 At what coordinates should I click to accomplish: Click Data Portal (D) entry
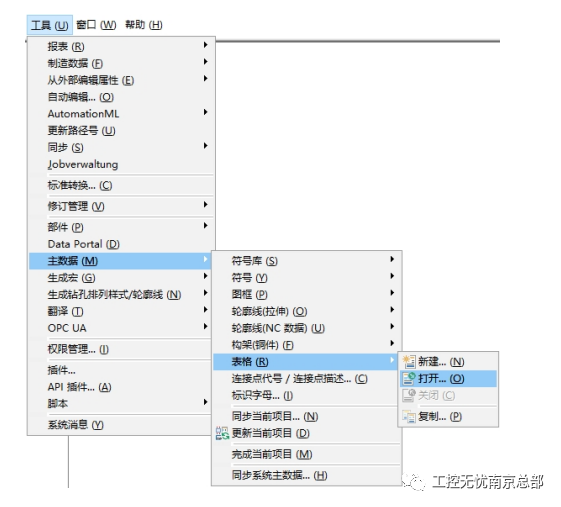point(121,244)
